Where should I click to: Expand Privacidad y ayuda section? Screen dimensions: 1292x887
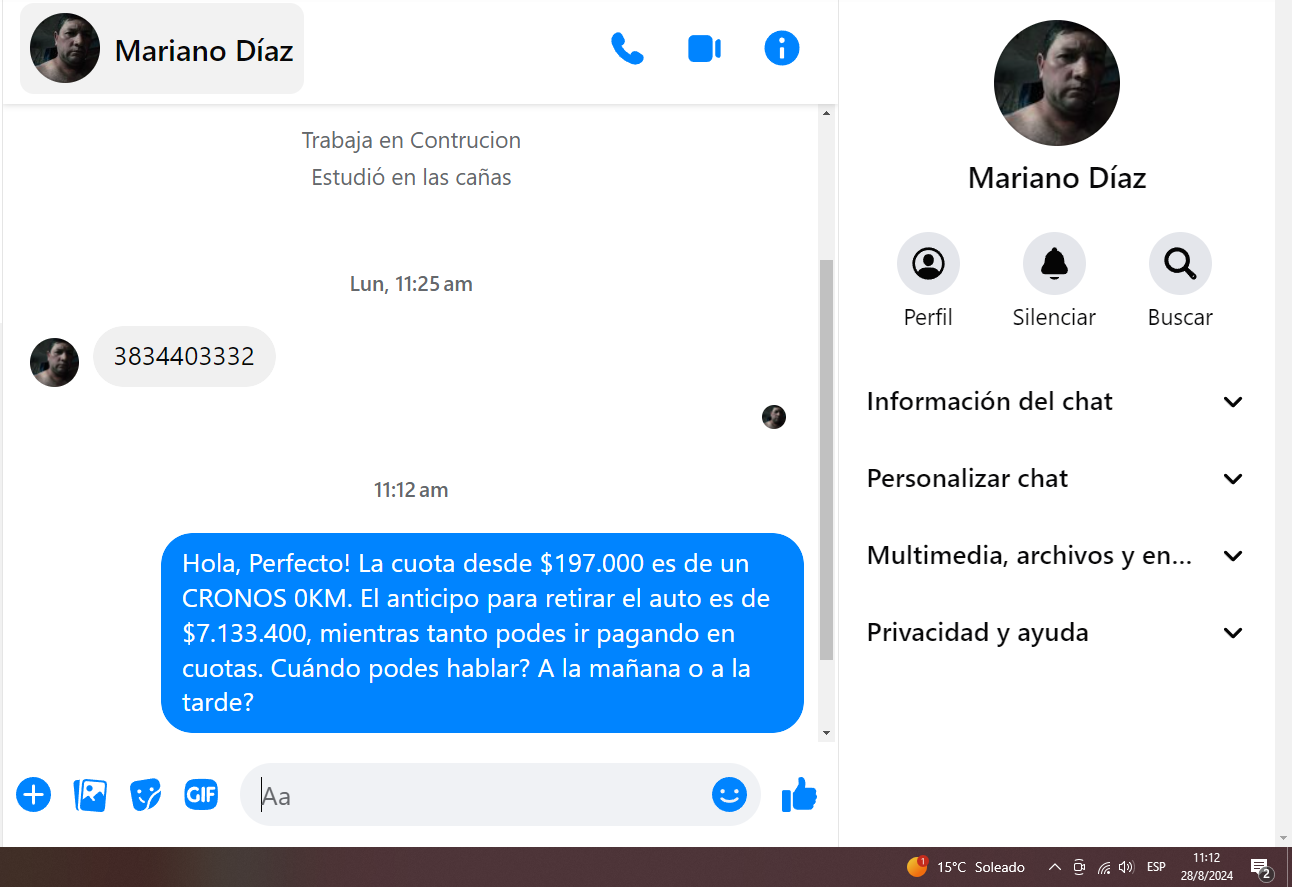[x=1055, y=633]
